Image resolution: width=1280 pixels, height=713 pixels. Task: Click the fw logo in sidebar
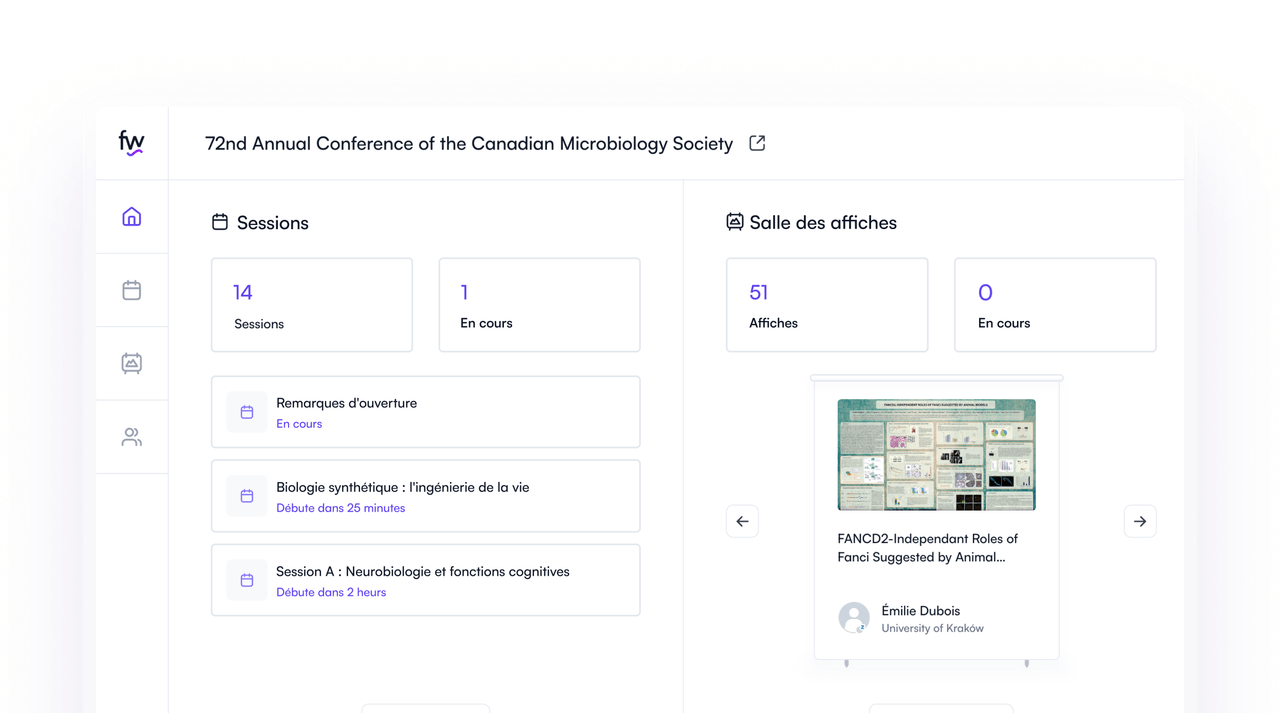pos(131,143)
